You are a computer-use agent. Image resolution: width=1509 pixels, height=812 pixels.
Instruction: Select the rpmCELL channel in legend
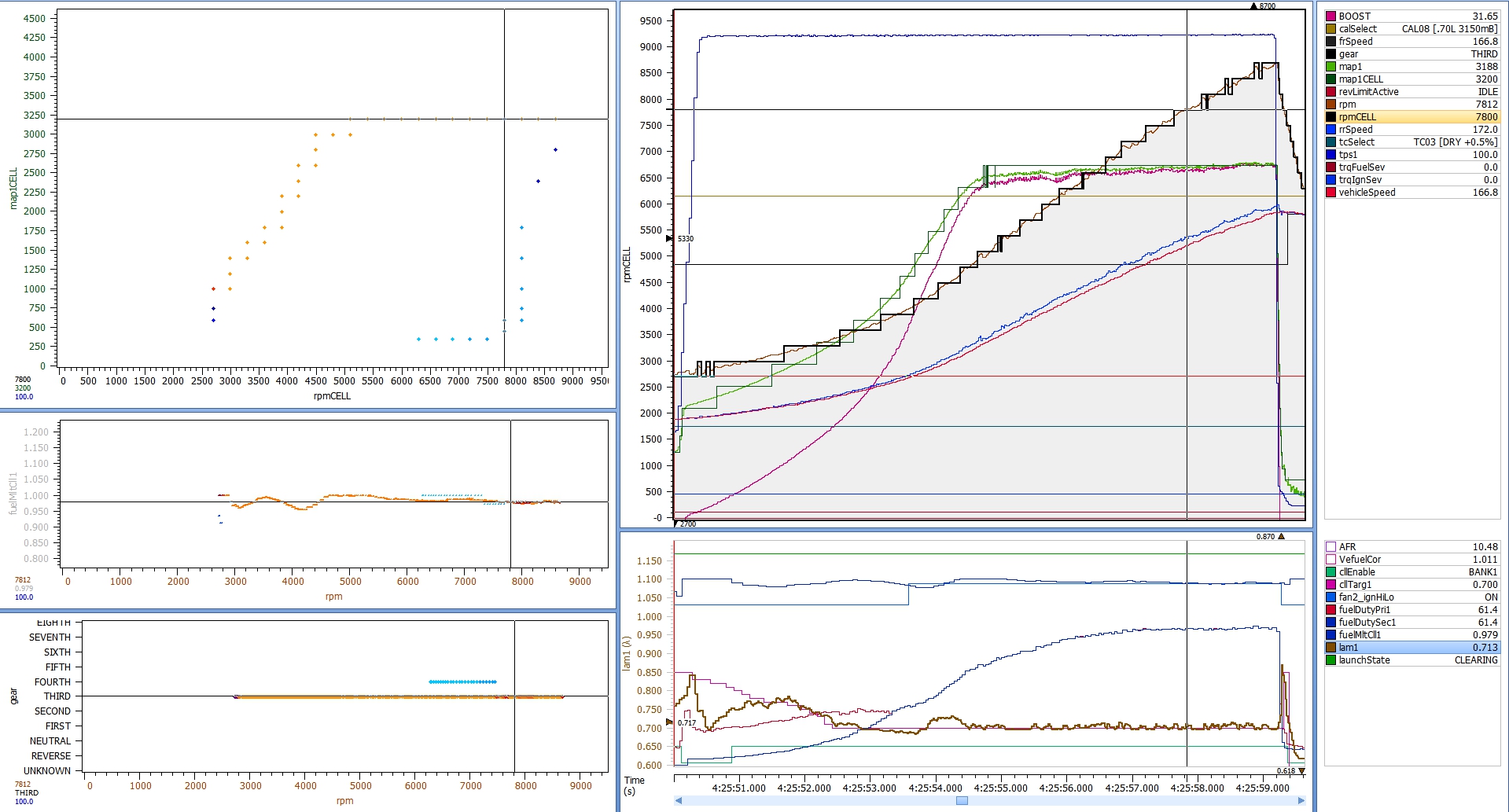[1412, 117]
